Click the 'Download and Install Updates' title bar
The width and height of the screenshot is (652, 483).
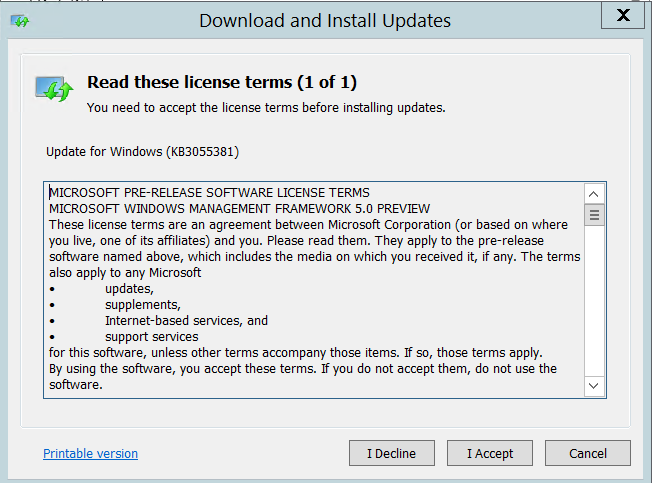325,20
